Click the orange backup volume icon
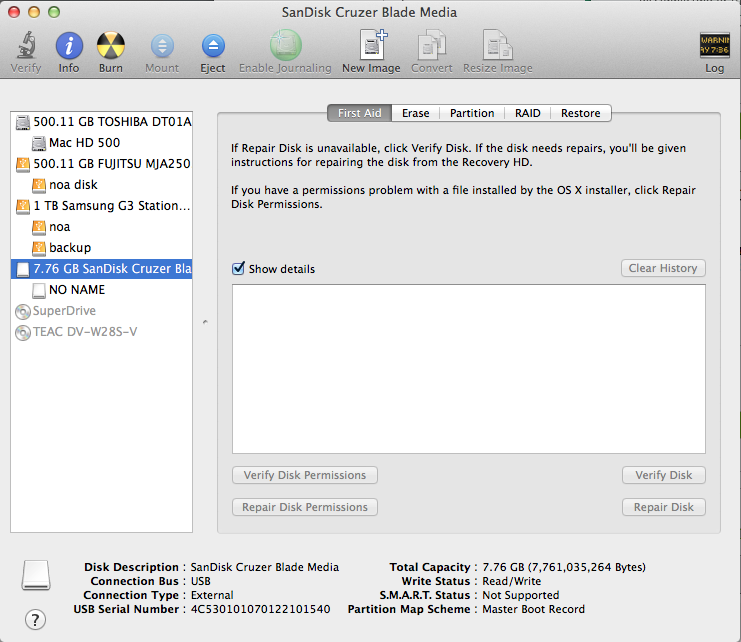741x642 pixels. [x=39, y=248]
